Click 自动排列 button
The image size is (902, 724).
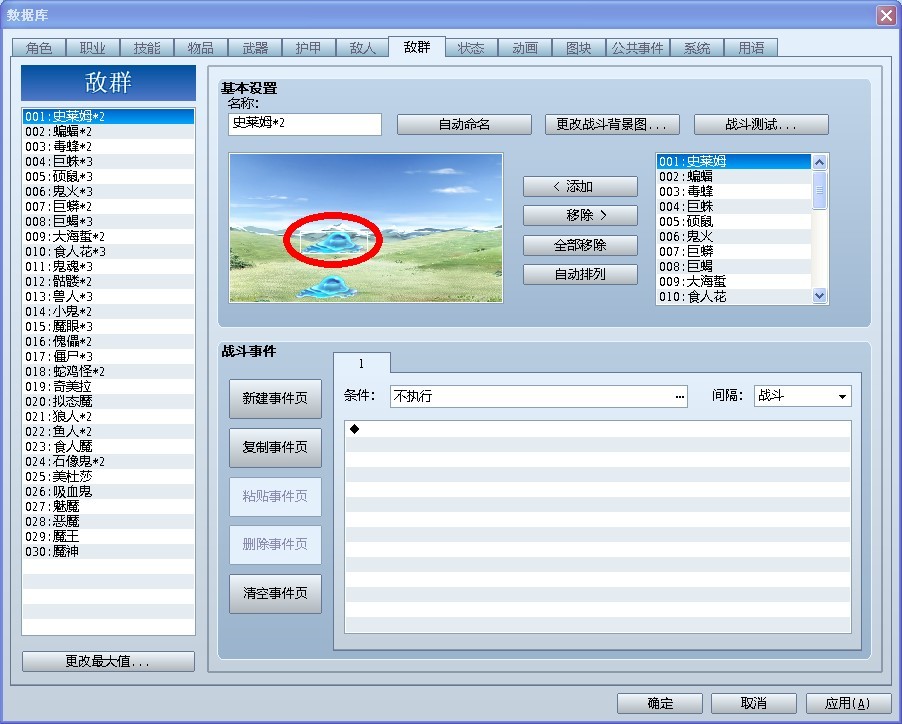point(580,274)
